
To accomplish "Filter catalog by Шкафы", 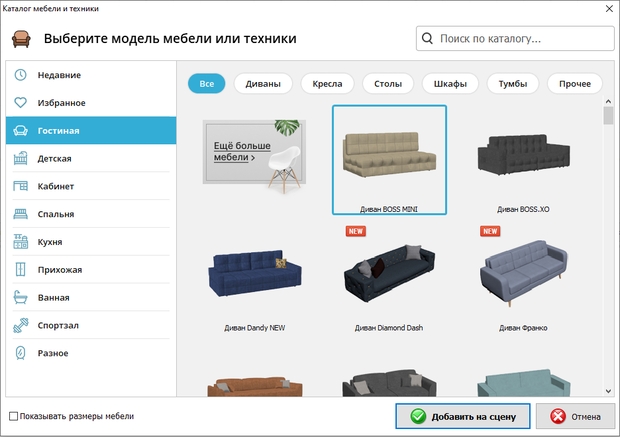I will (450, 83).
